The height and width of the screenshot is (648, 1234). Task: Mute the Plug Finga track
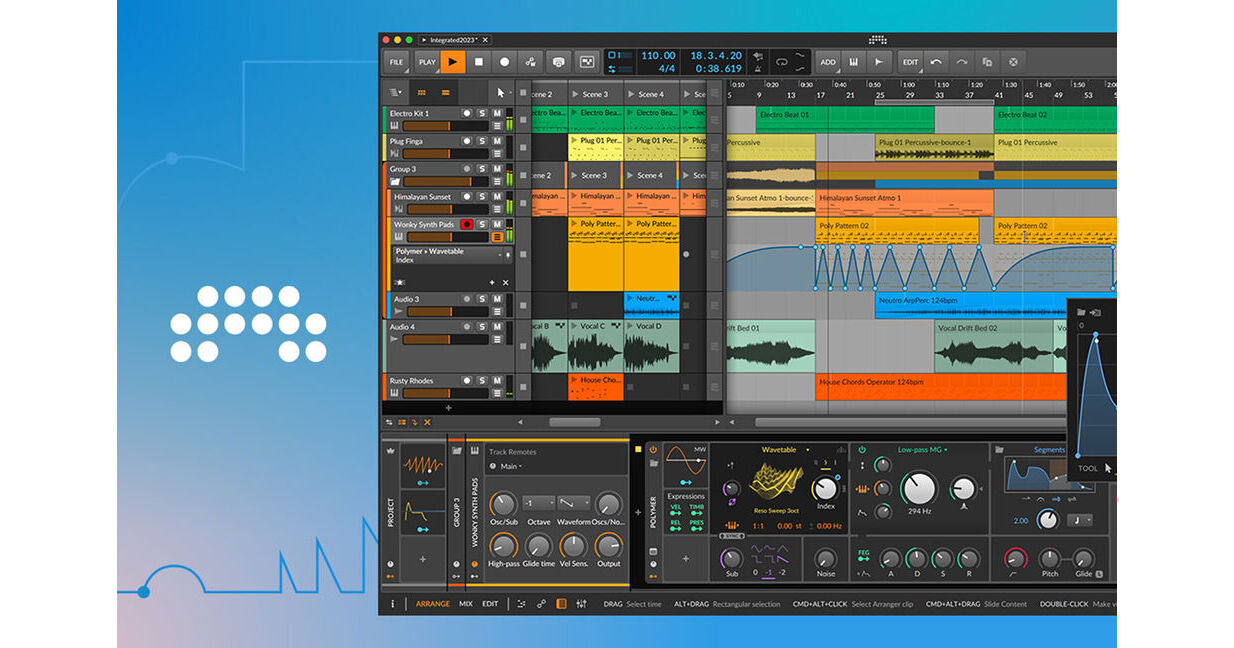[x=497, y=141]
